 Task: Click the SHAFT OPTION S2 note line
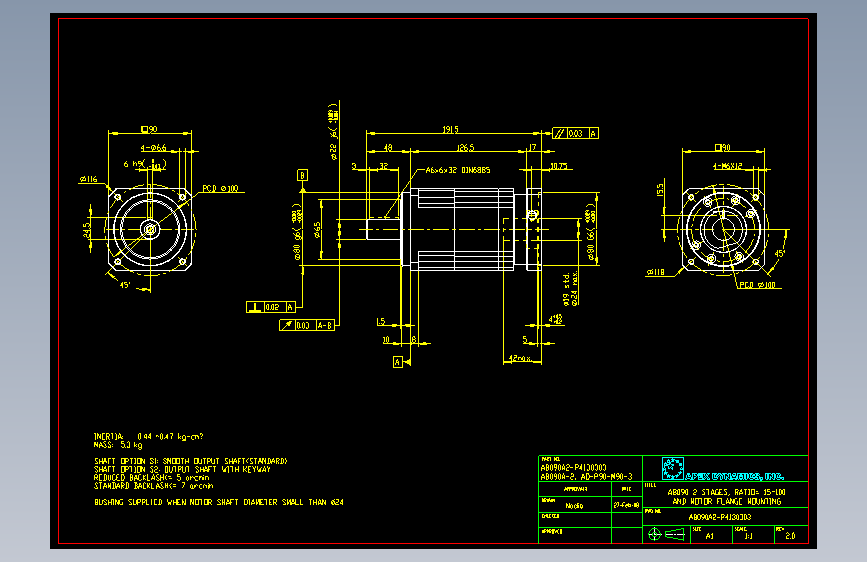coord(182,469)
